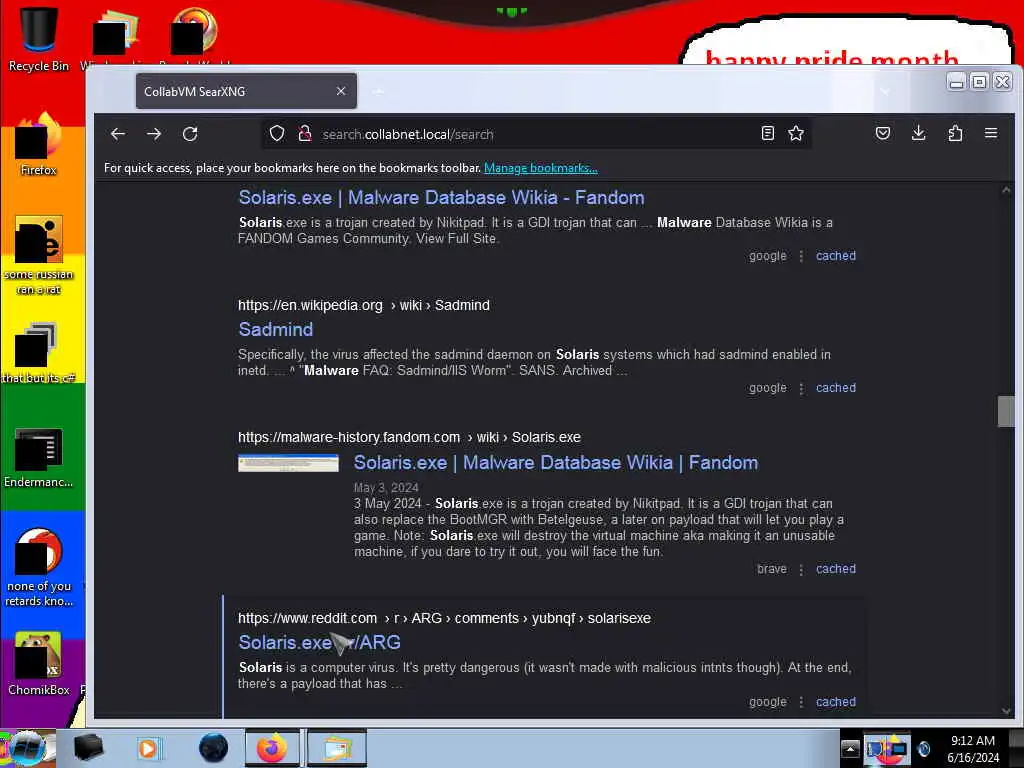Open the Manage bookmarks link

pyautogui.click(x=541, y=168)
